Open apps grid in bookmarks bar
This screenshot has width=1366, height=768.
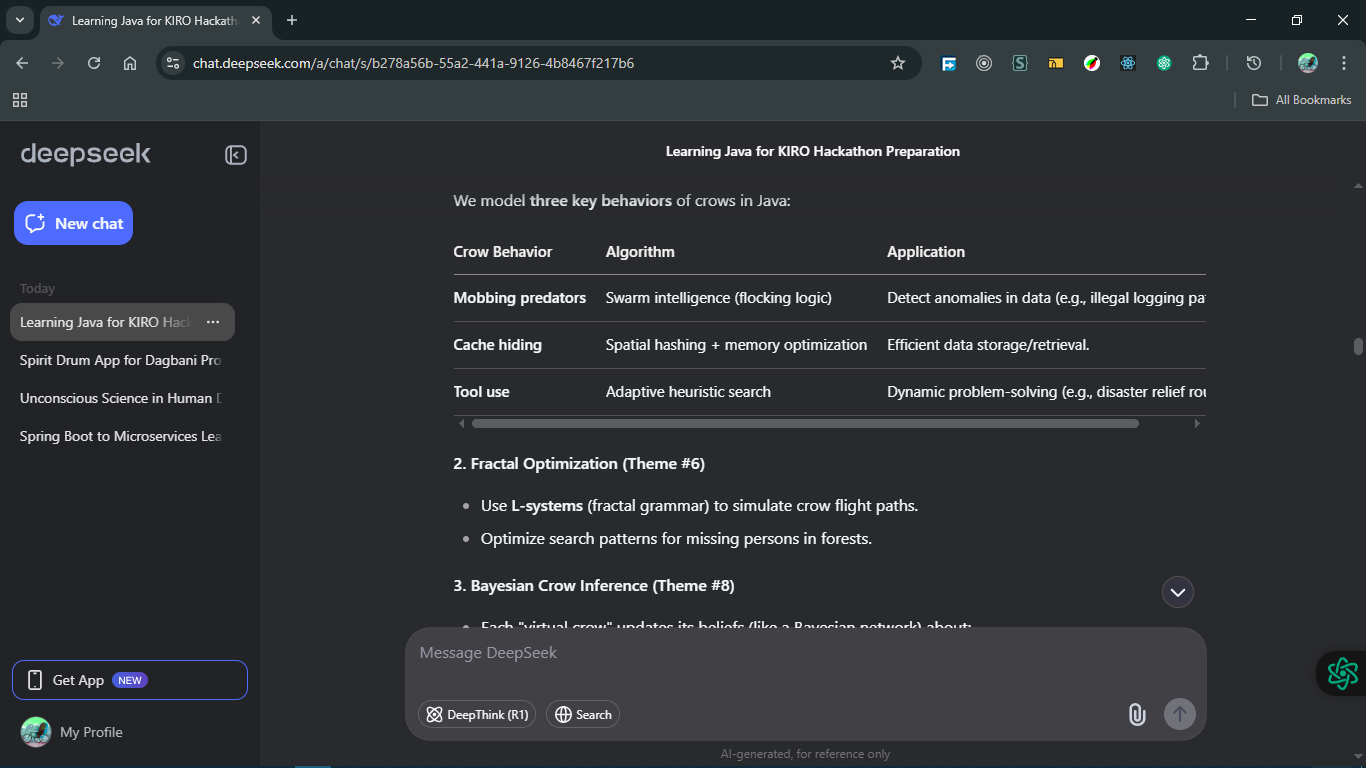pos(20,100)
